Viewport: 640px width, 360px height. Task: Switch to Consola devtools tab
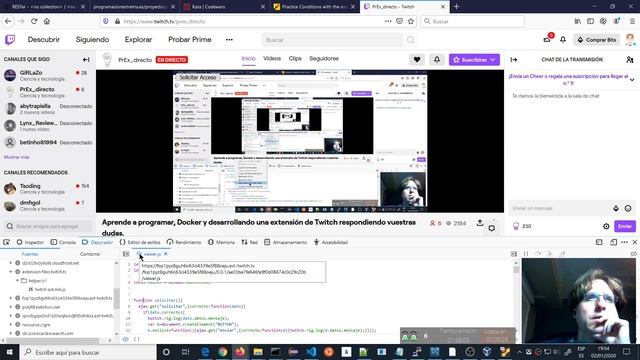63,242
